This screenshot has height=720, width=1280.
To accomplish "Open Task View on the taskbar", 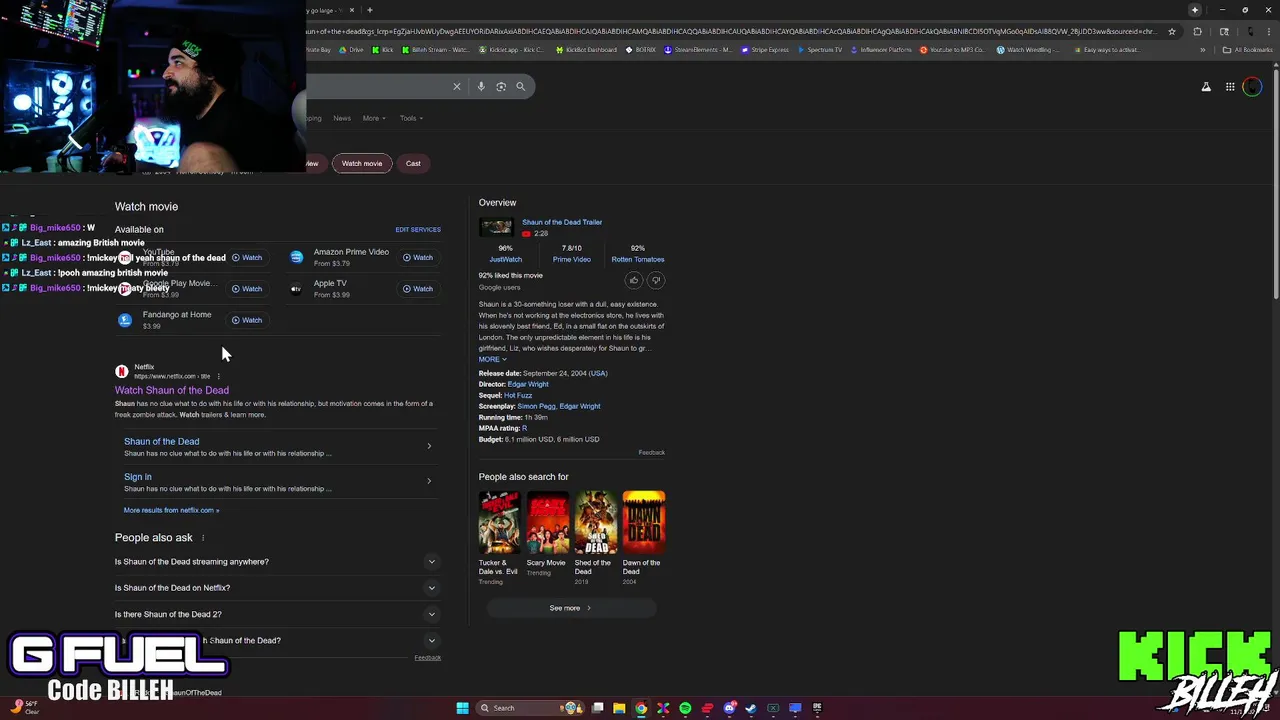I will [x=597, y=708].
